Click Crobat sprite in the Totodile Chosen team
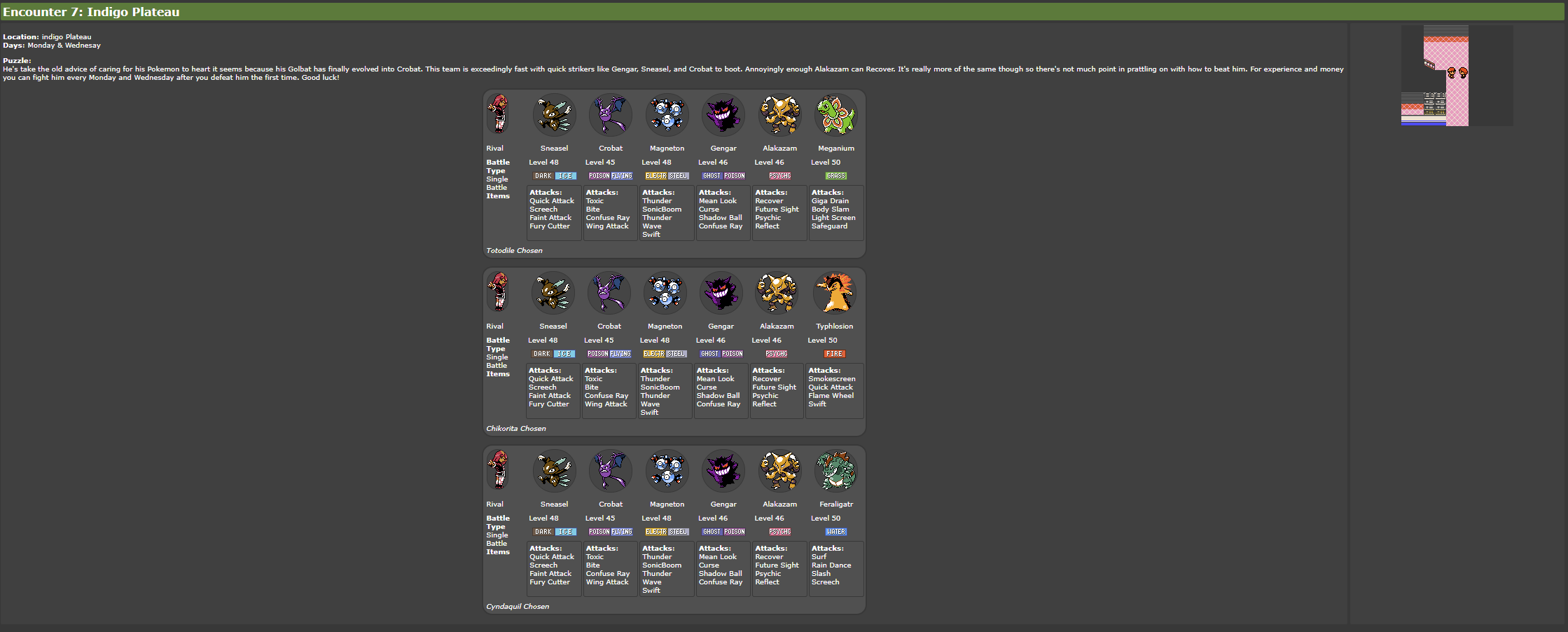The image size is (1568, 632). pyautogui.click(x=610, y=115)
